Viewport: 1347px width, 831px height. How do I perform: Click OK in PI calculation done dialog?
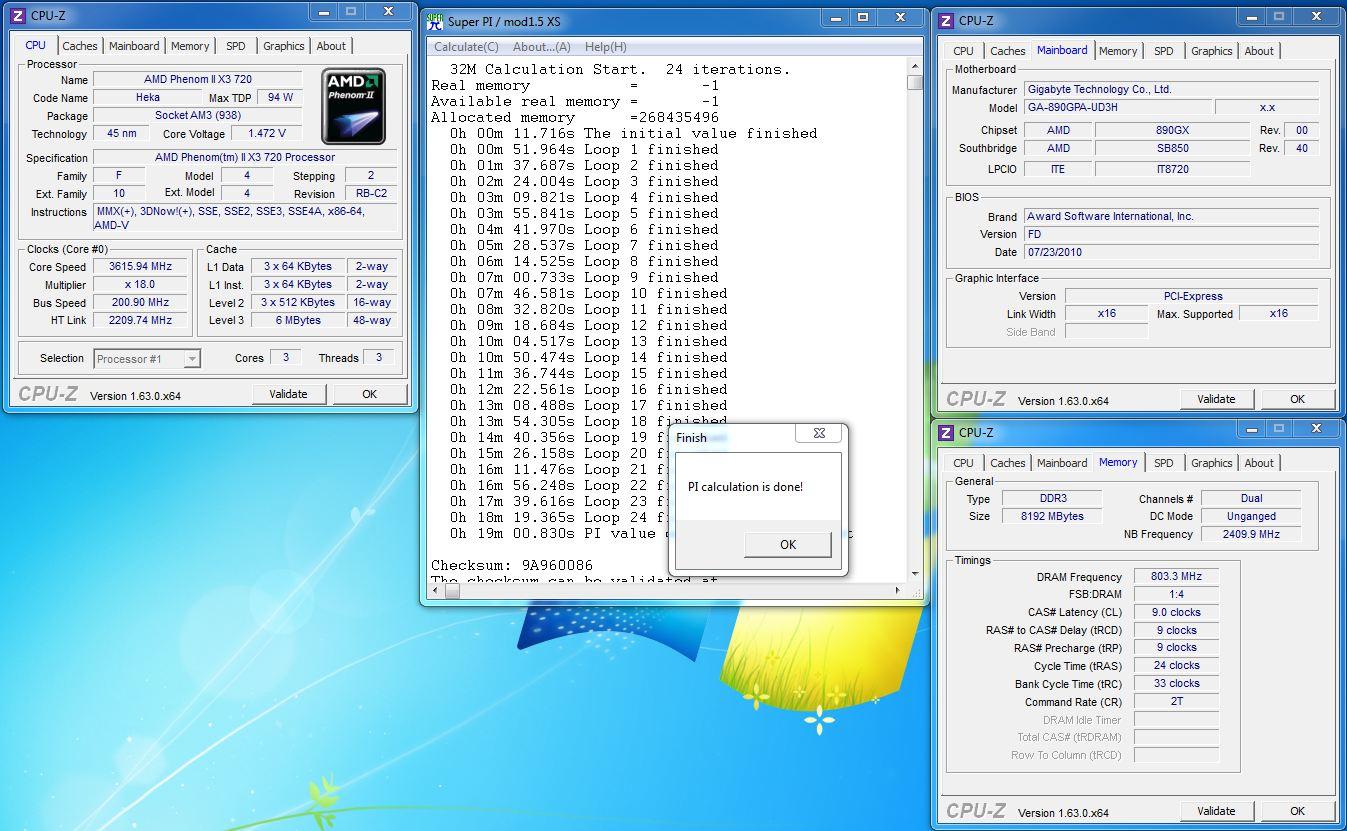click(788, 544)
